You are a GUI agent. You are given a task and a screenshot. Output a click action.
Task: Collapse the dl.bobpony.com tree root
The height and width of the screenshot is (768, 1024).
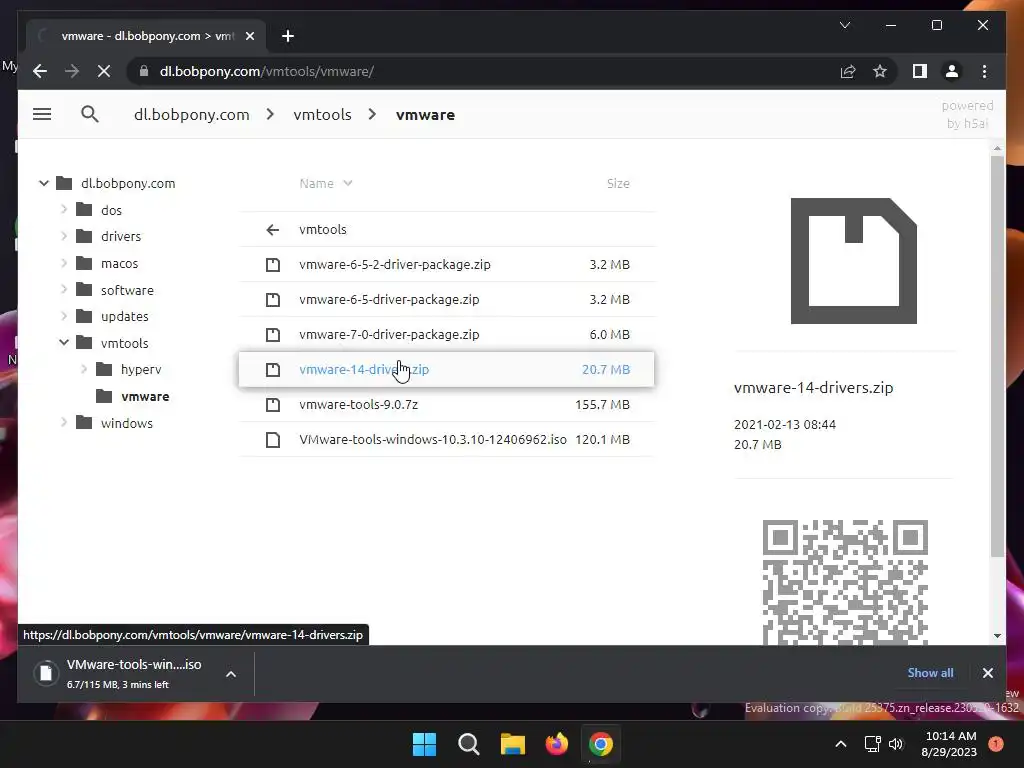[44, 184]
